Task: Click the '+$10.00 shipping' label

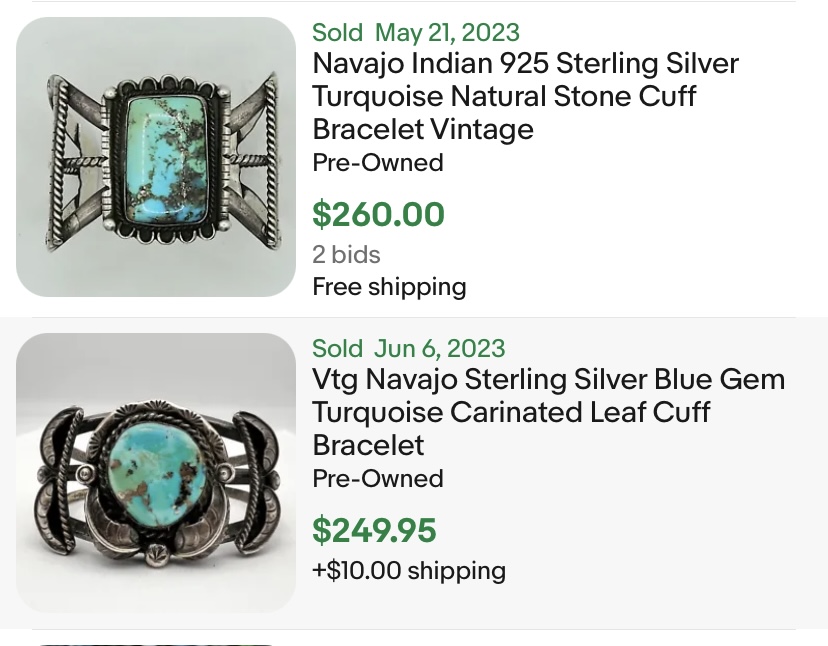Action: coord(408,571)
